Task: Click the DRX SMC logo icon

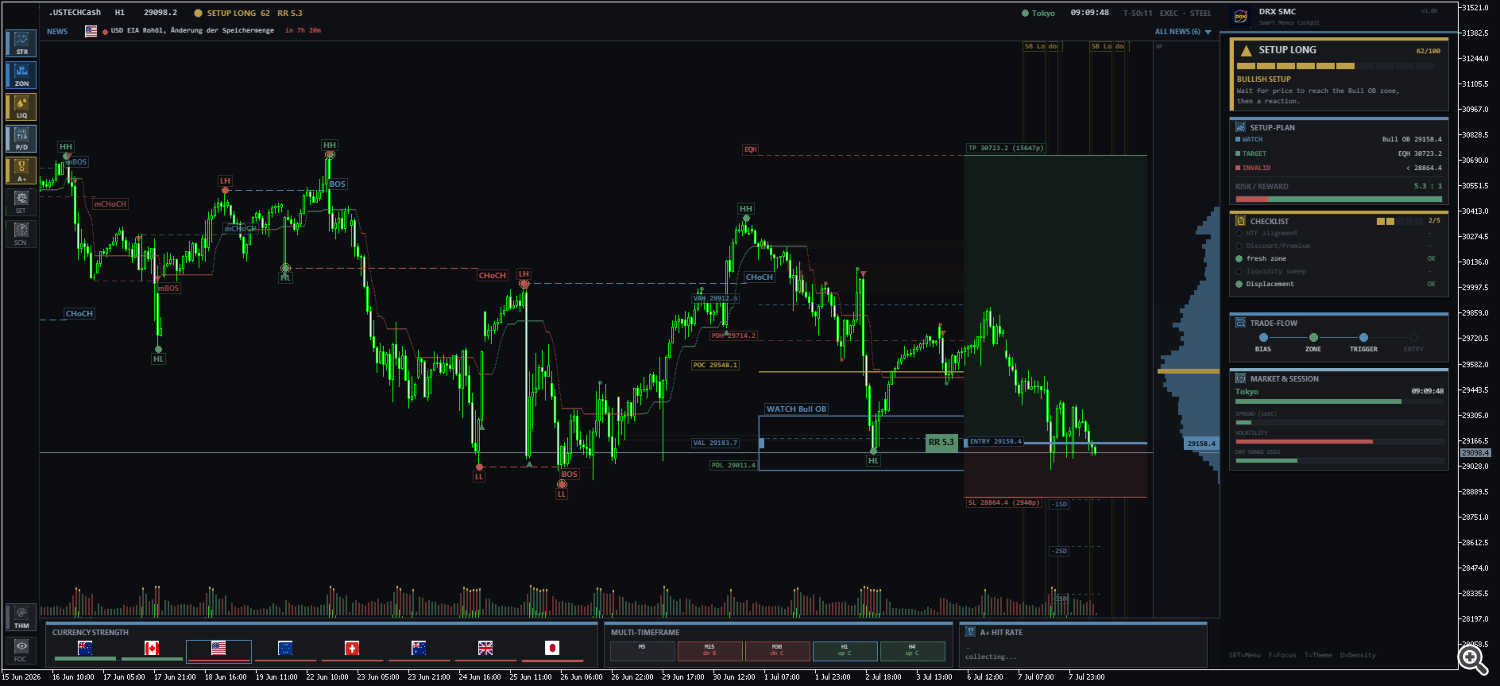Action: point(1240,16)
